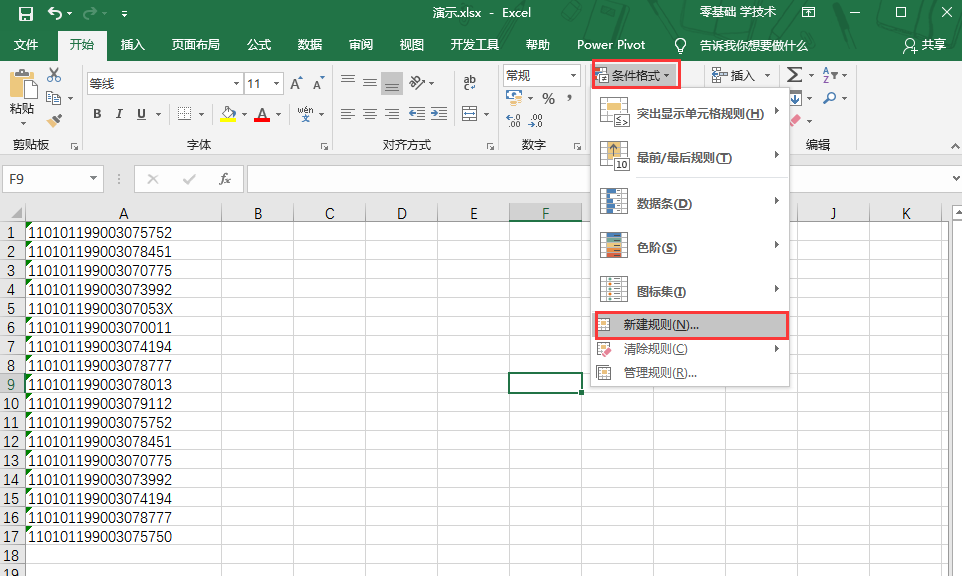Click Sort and Filter A-Z icon

pyautogui.click(x=831, y=75)
